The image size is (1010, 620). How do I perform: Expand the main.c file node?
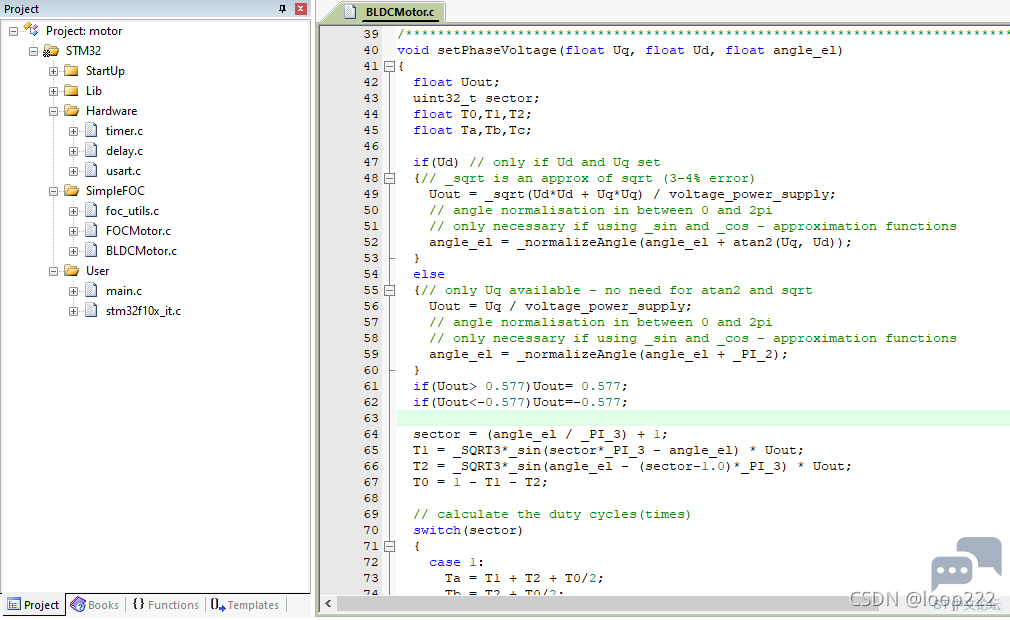73,291
